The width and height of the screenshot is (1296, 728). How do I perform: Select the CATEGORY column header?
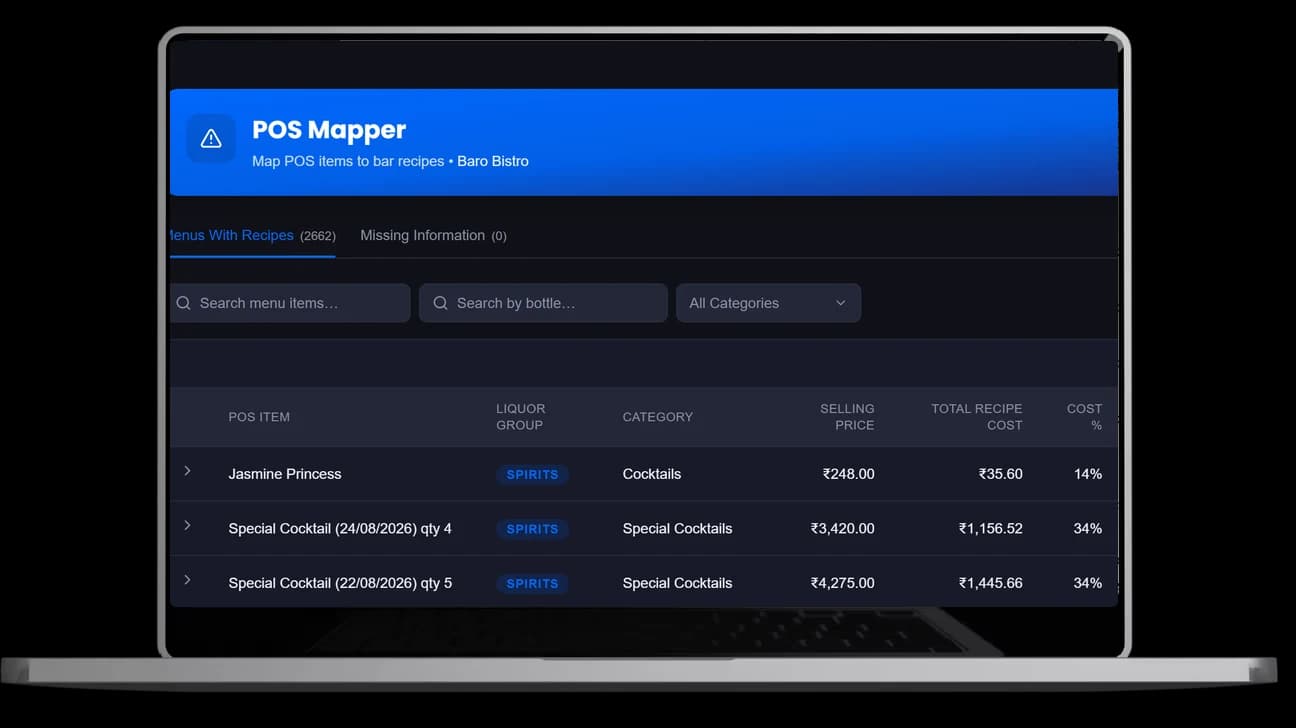point(657,417)
